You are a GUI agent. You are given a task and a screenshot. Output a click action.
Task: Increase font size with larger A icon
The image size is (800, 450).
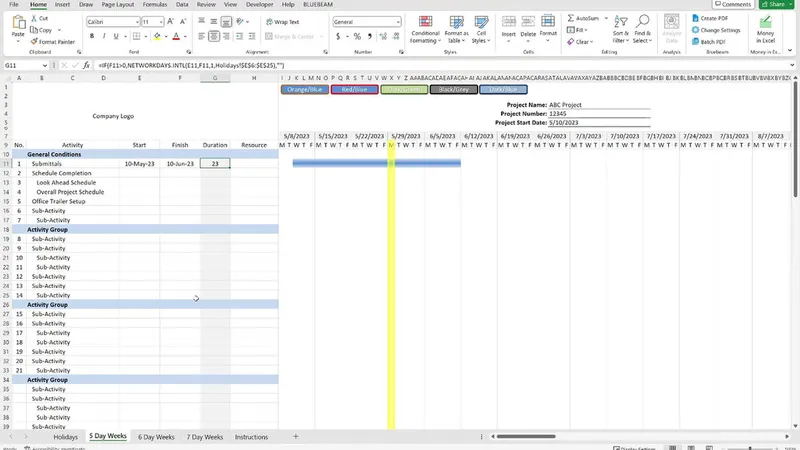[x=170, y=22]
